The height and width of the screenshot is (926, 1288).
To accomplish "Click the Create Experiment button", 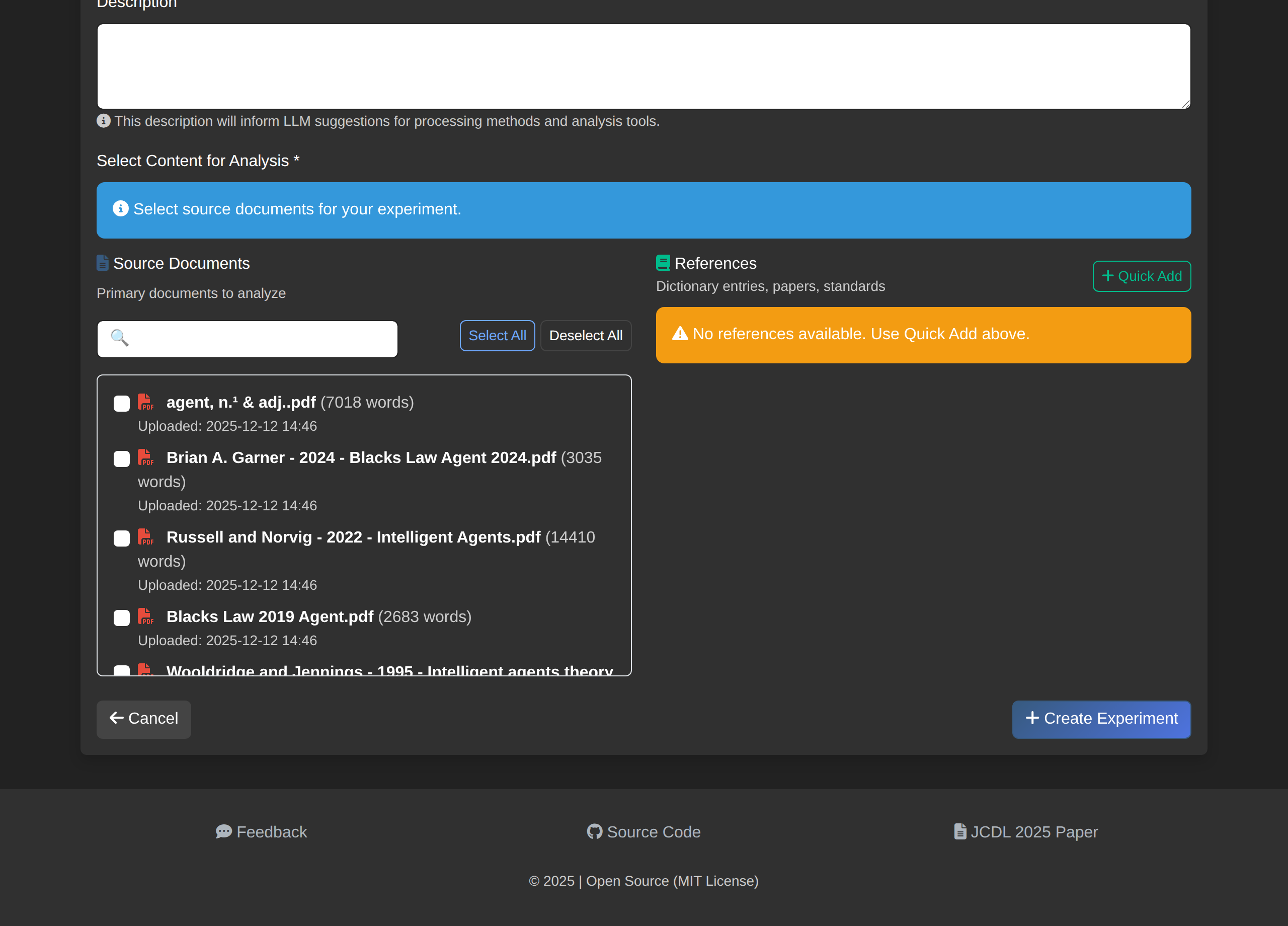I will coord(1101,719).
